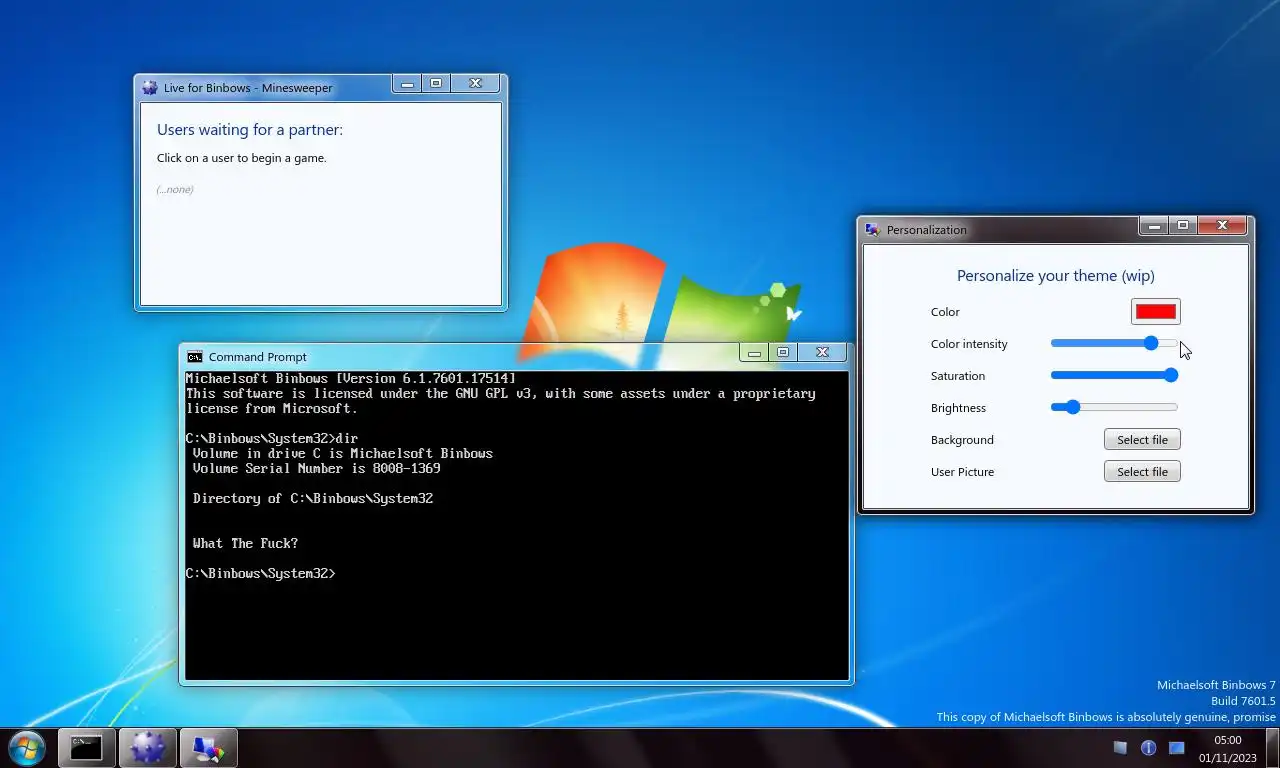The height and width of the screenshot is (768, 1280).
Task: Minimize the Personalization window
Action: [1154, 226]
